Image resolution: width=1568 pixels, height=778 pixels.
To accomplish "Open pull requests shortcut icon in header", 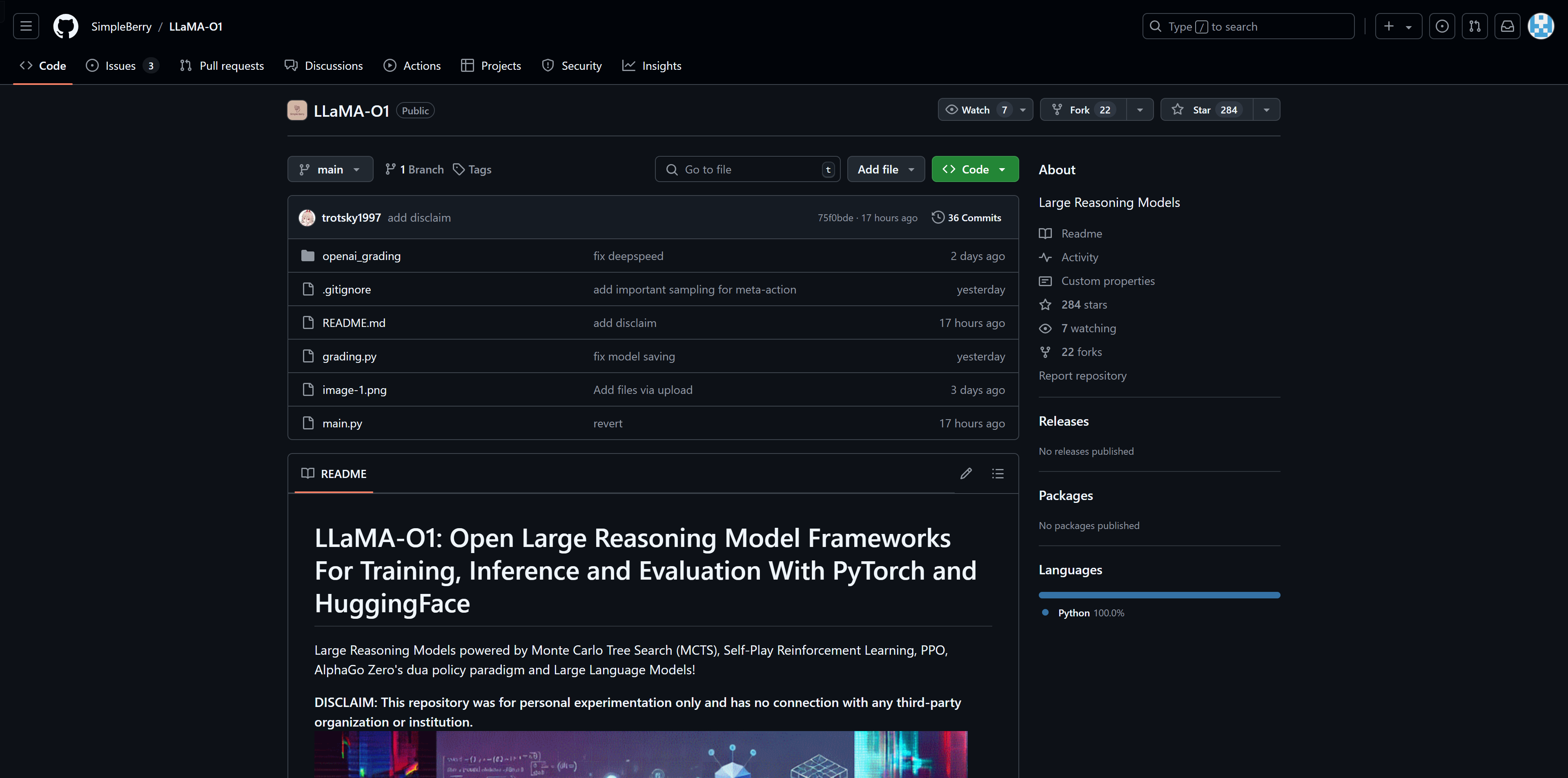I will 1475,26.
